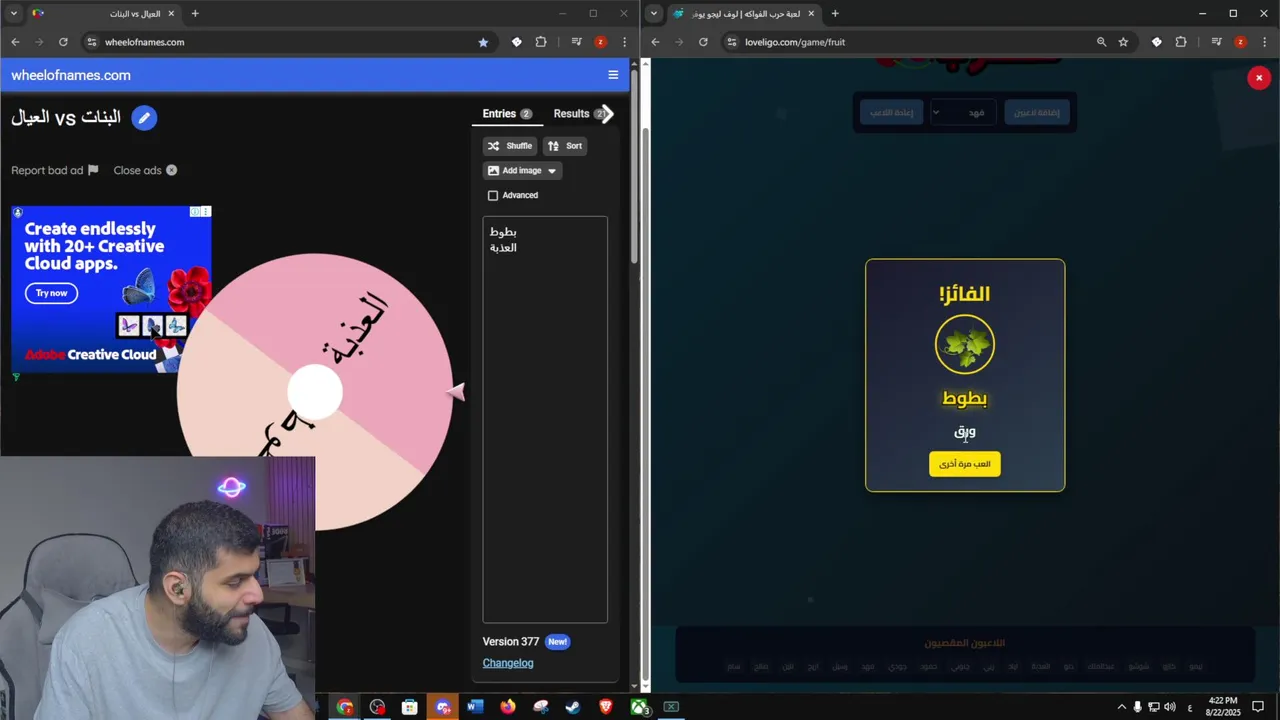Open the Changelog link
Viewport: 1280px width, 720px height.
pyautogui.click(x=508, y=663)
